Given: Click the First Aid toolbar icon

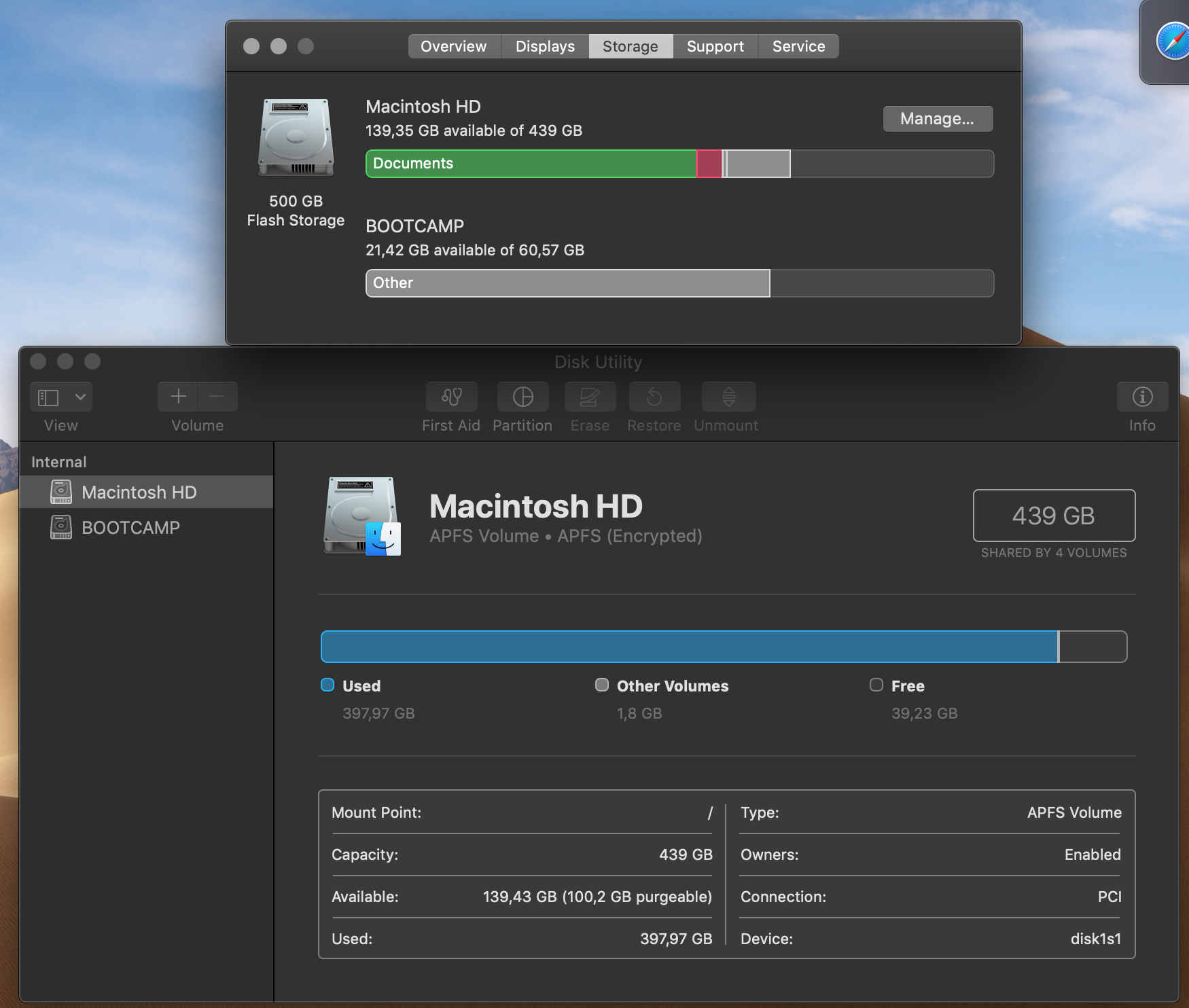Looking at the screenshot, I should coord(452,397).
